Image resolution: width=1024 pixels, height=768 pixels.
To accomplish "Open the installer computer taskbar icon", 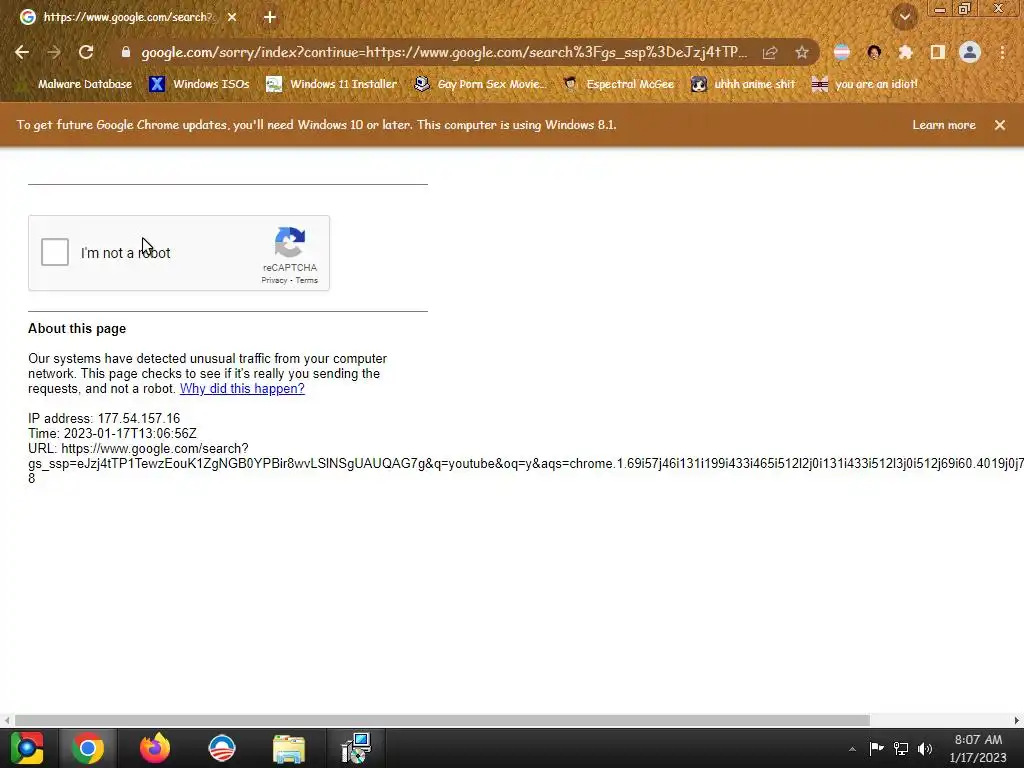I will 356,748.
